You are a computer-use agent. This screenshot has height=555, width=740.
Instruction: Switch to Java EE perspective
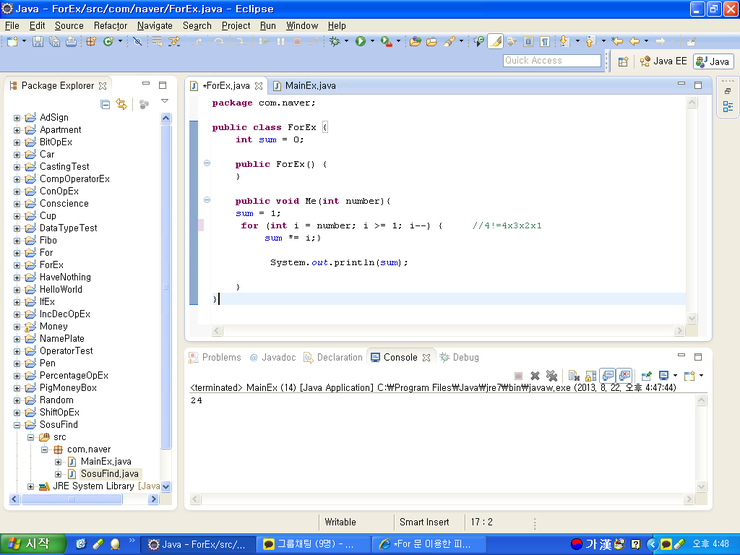[663, 62]
